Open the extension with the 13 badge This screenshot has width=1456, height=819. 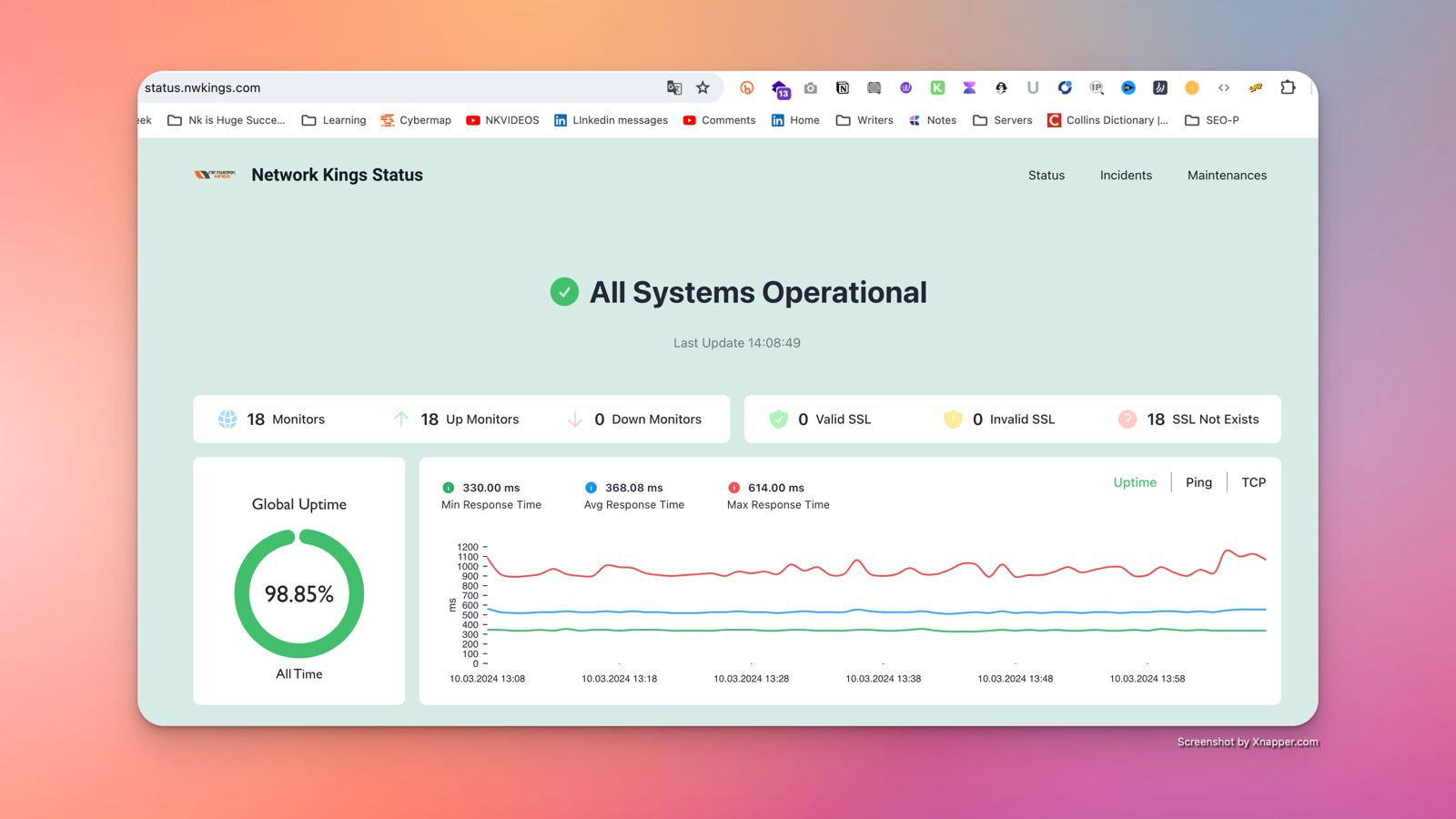[x=780, y=88]
